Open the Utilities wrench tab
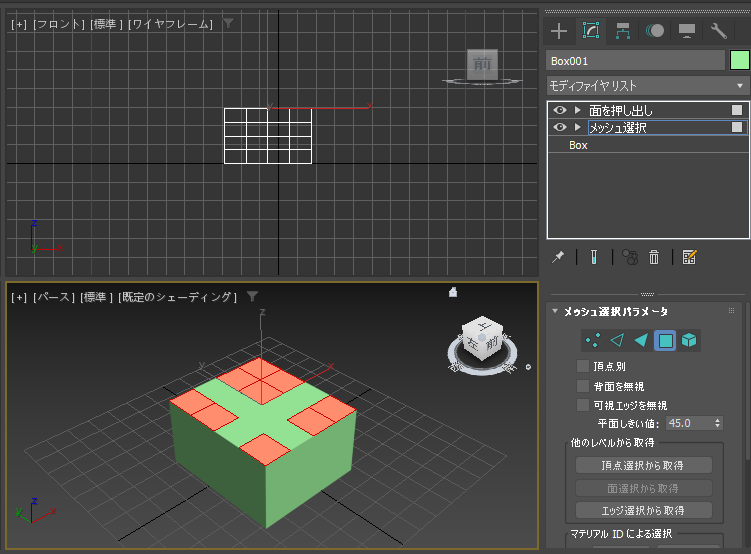 [718, 31]
